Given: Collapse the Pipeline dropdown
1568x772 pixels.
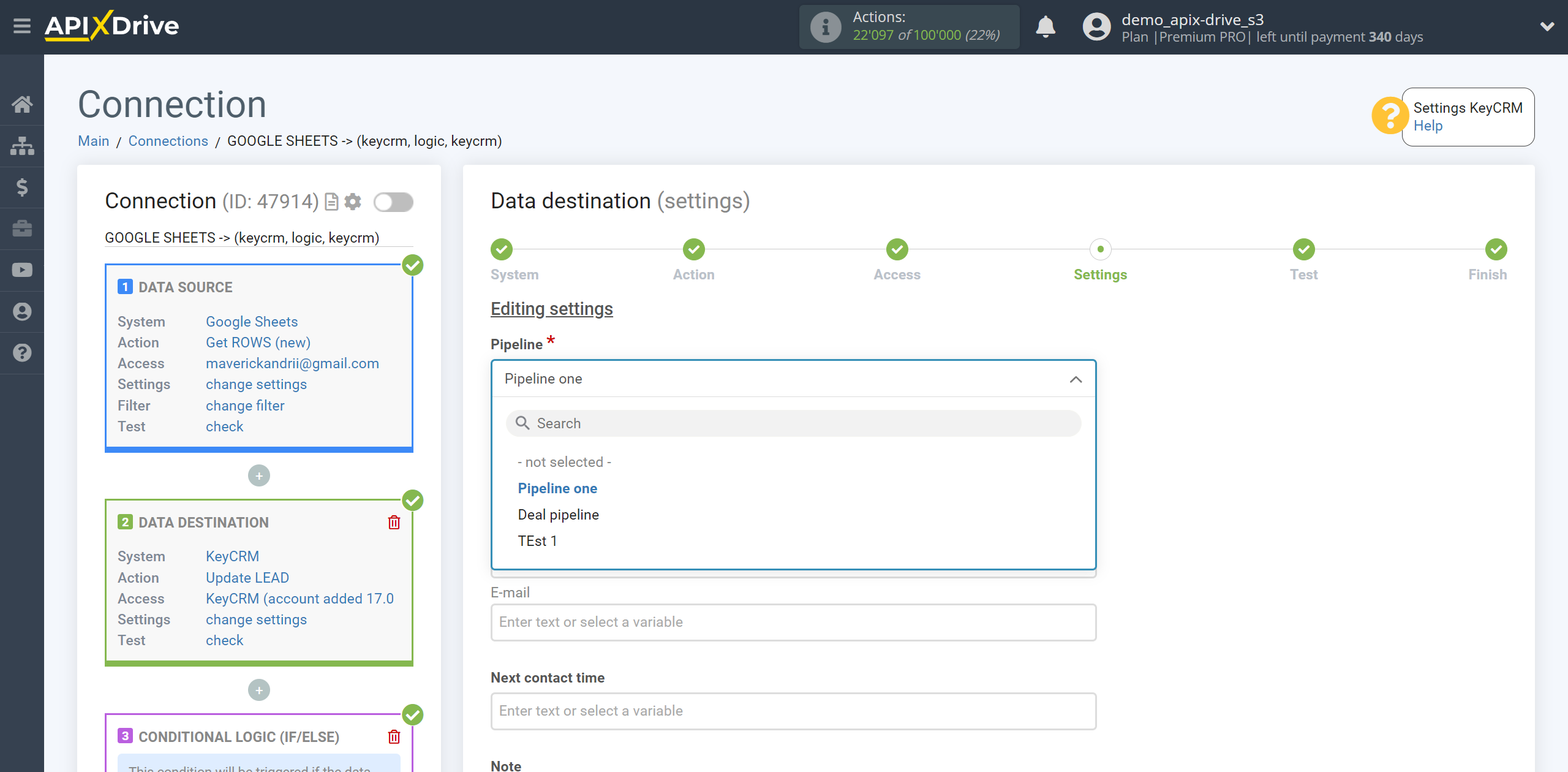Looking at the screenshot, I should [x=1076, y=379].
